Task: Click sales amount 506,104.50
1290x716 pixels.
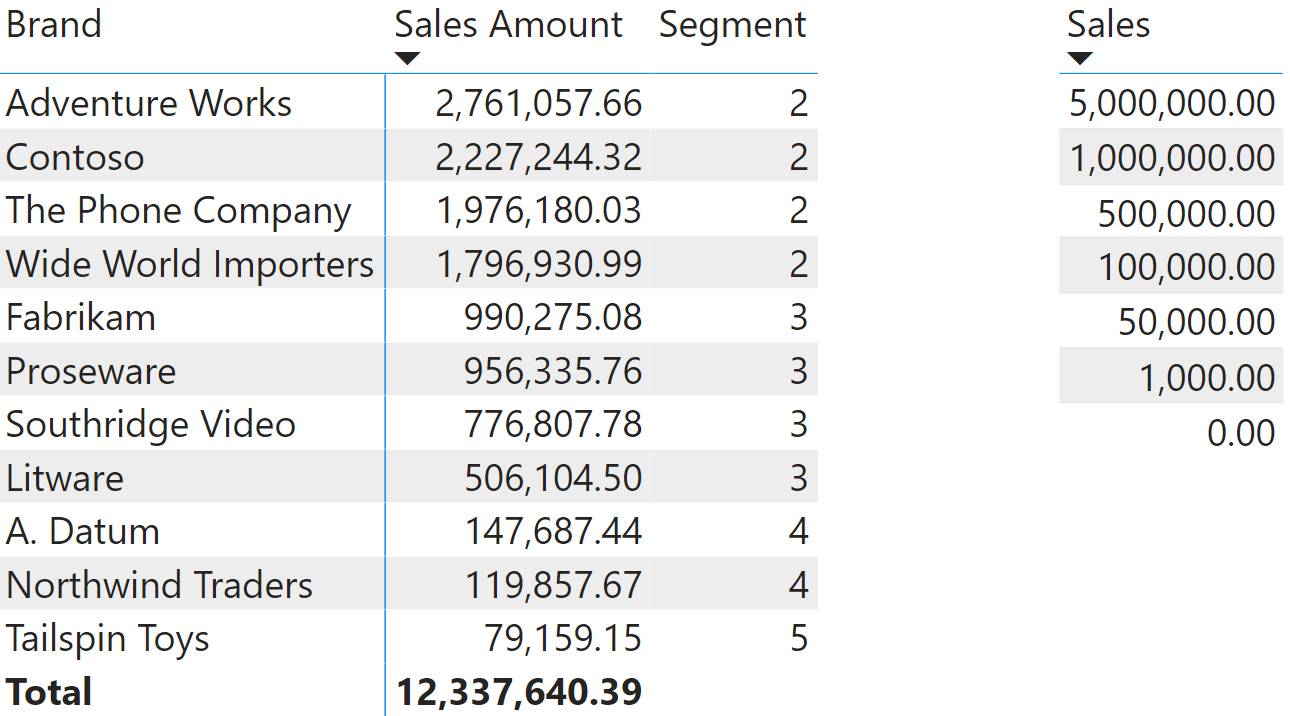Action: coord(553,478)
